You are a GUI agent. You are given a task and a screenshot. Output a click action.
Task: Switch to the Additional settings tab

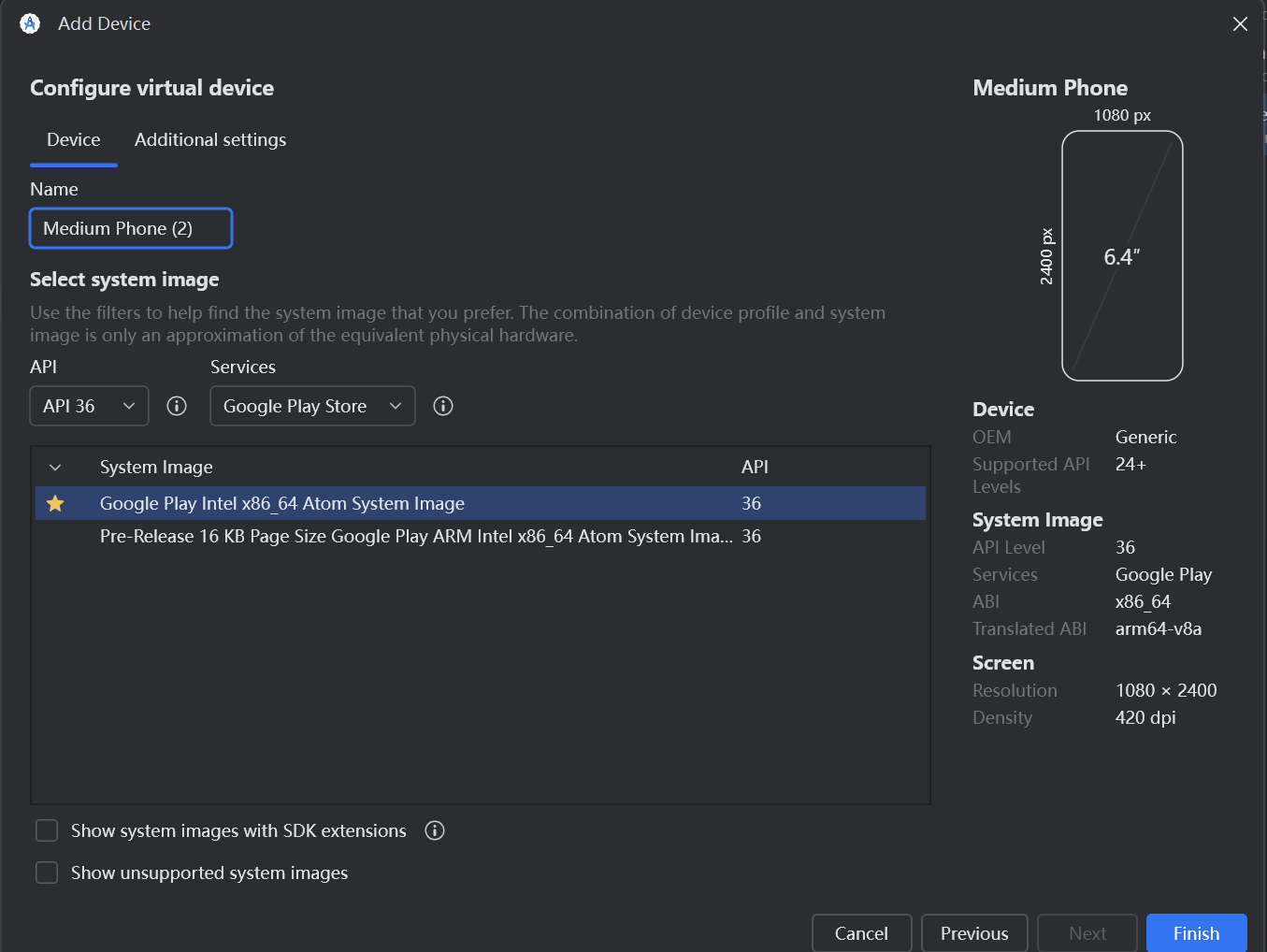210,140
